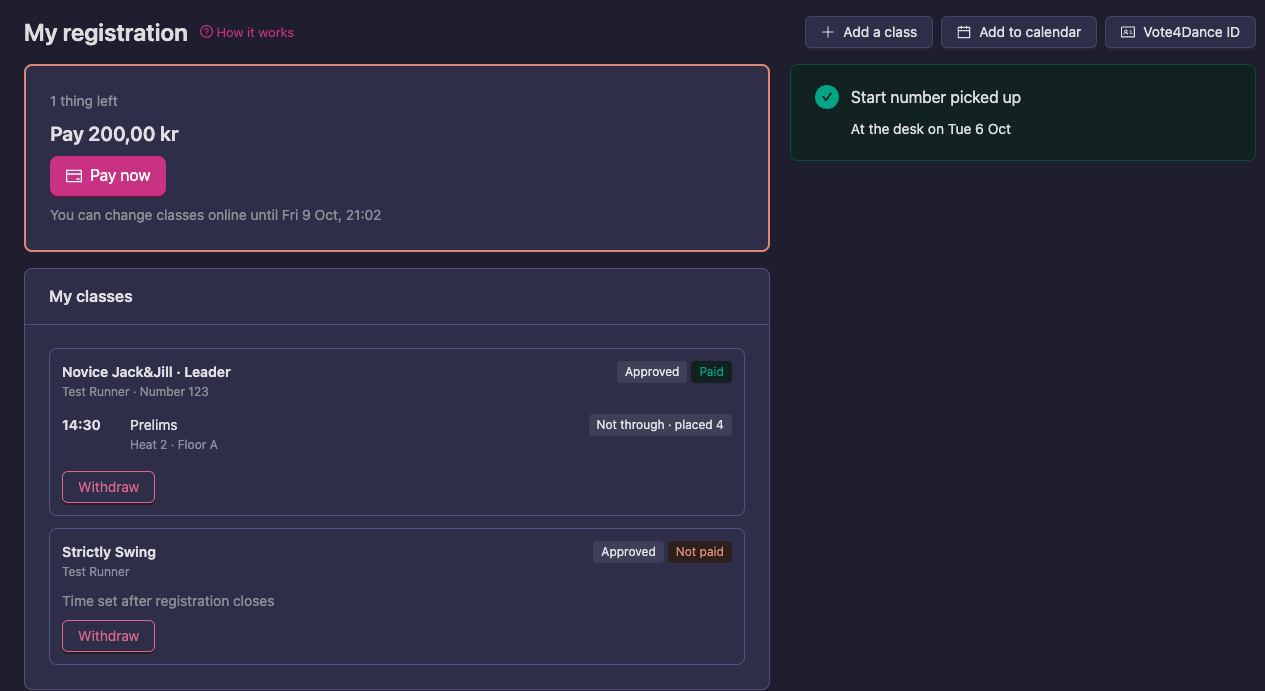Click the green checkmark beside Start number picked up
This screenshot has height=691, width=1265.
coord(827,97)
